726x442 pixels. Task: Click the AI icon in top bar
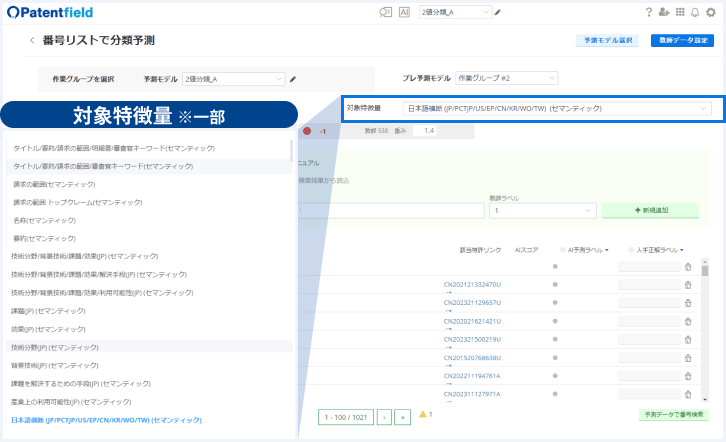click(404, 12)
